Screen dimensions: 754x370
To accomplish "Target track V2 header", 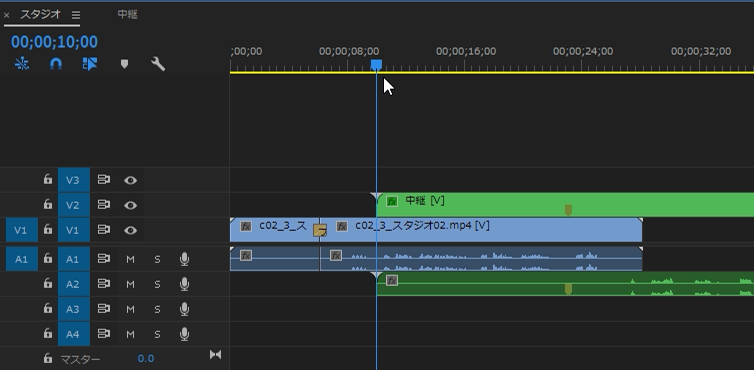I will pos(74,205).
